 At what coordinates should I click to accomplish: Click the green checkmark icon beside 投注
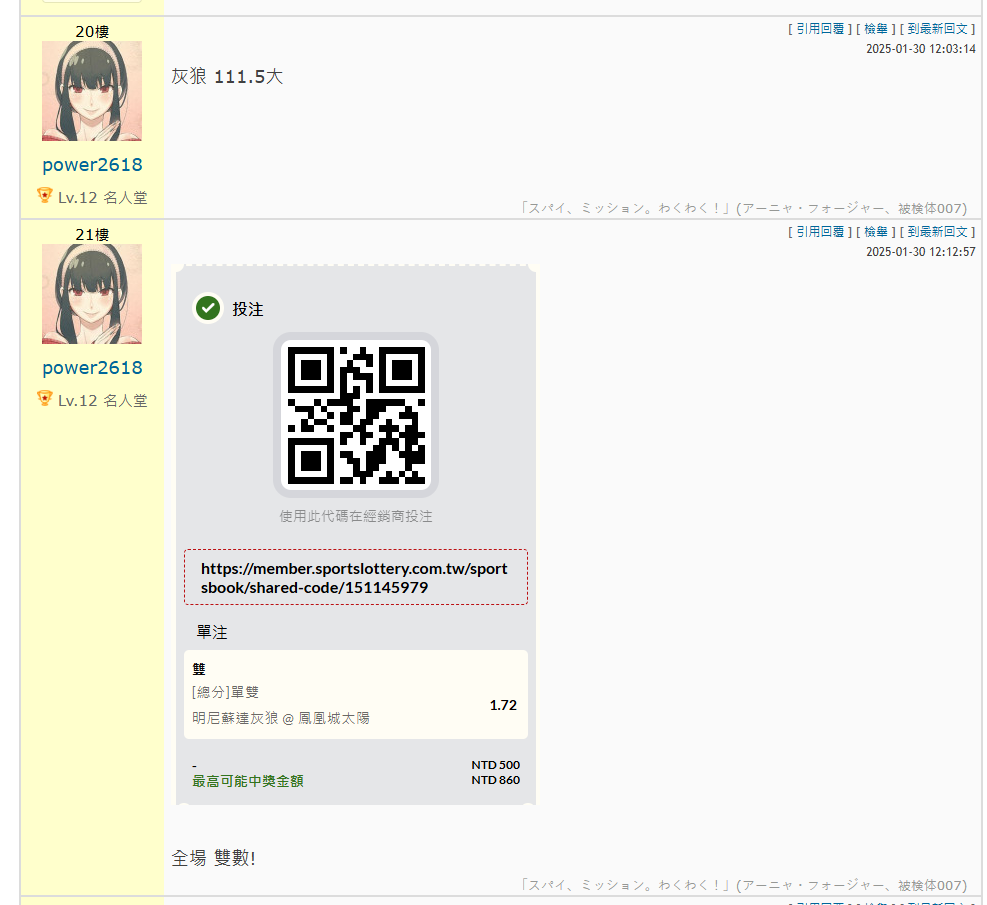[x=208, y=308]
